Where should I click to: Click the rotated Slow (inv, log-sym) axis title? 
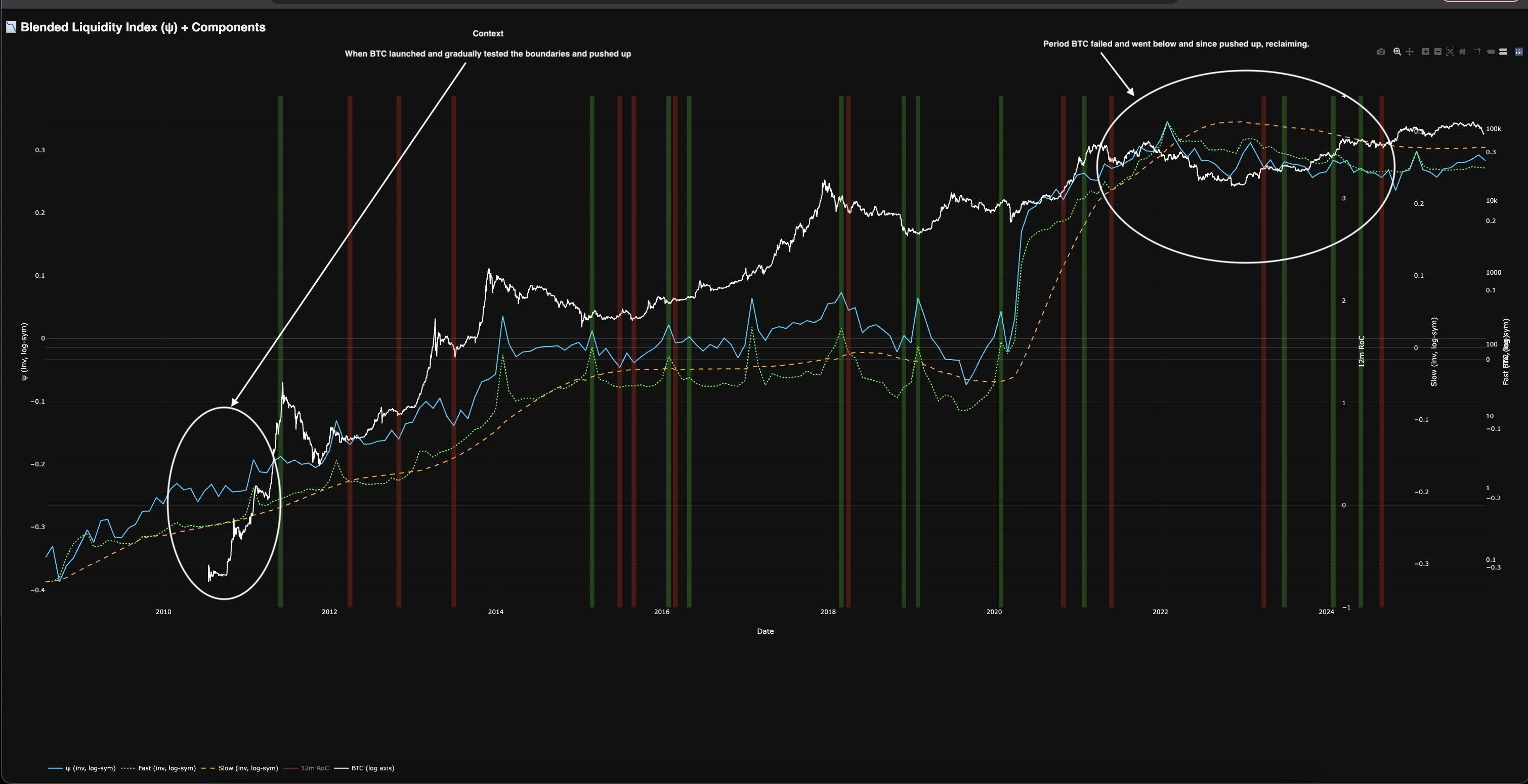pyautogui.click(x=1434, y=352)
